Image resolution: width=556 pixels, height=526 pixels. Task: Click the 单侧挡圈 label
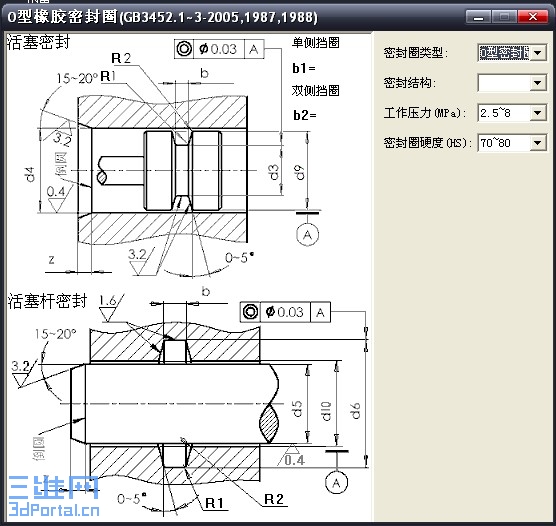pos(316,43)
